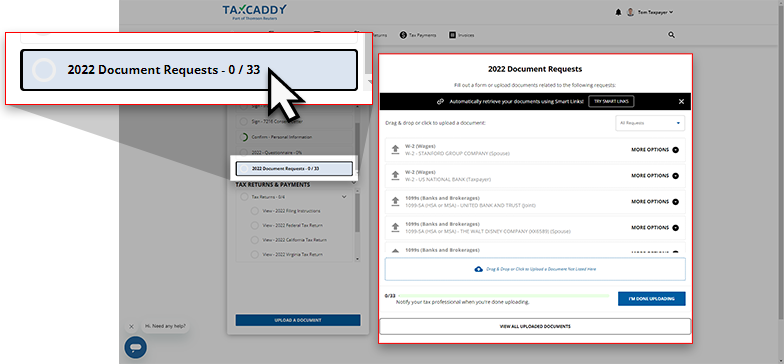Go to Tax Payments in the navigation bar
The height and width of the screenshot is (364, 784).
[x=418, y=35]
